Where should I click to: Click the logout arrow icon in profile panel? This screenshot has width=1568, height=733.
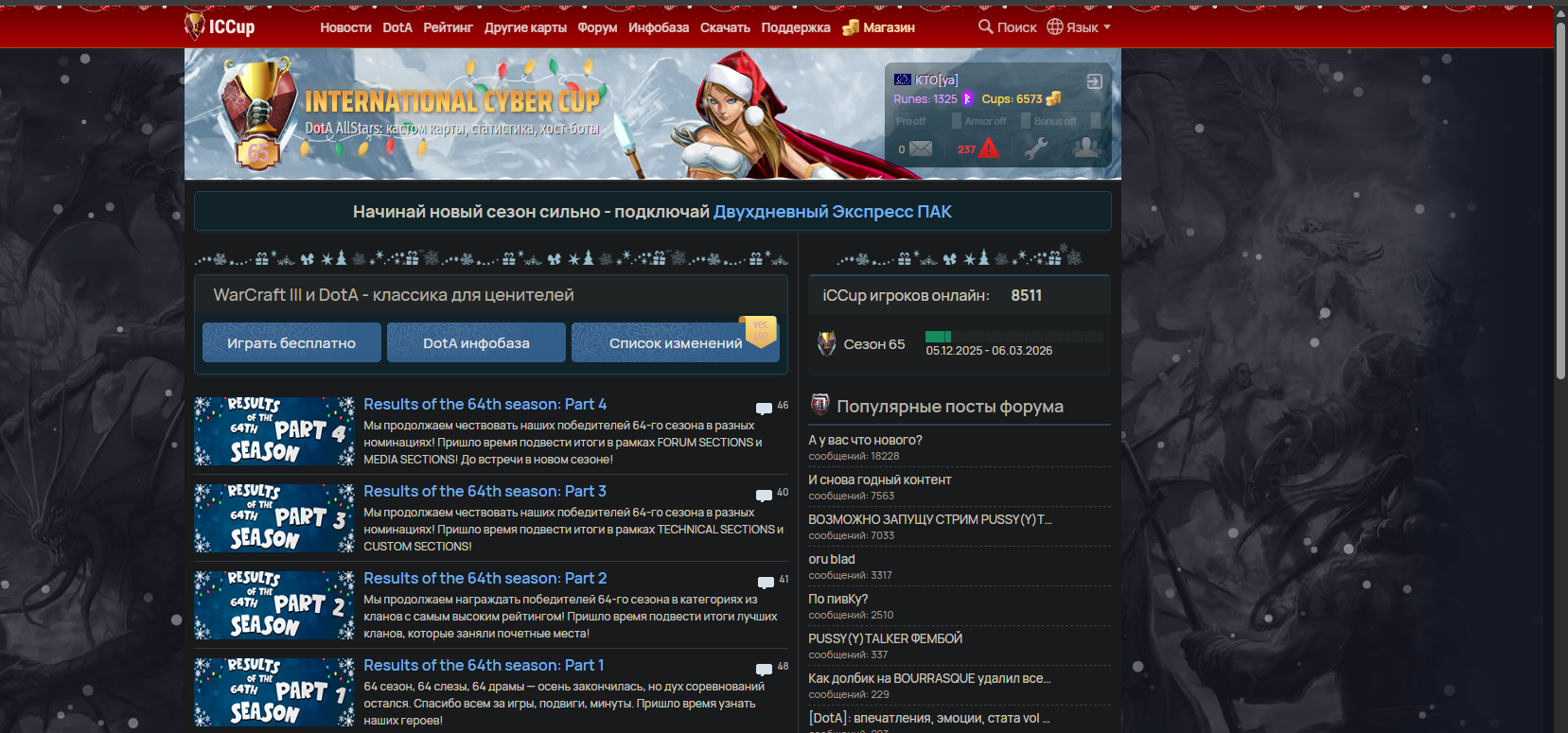(1094, 81)
